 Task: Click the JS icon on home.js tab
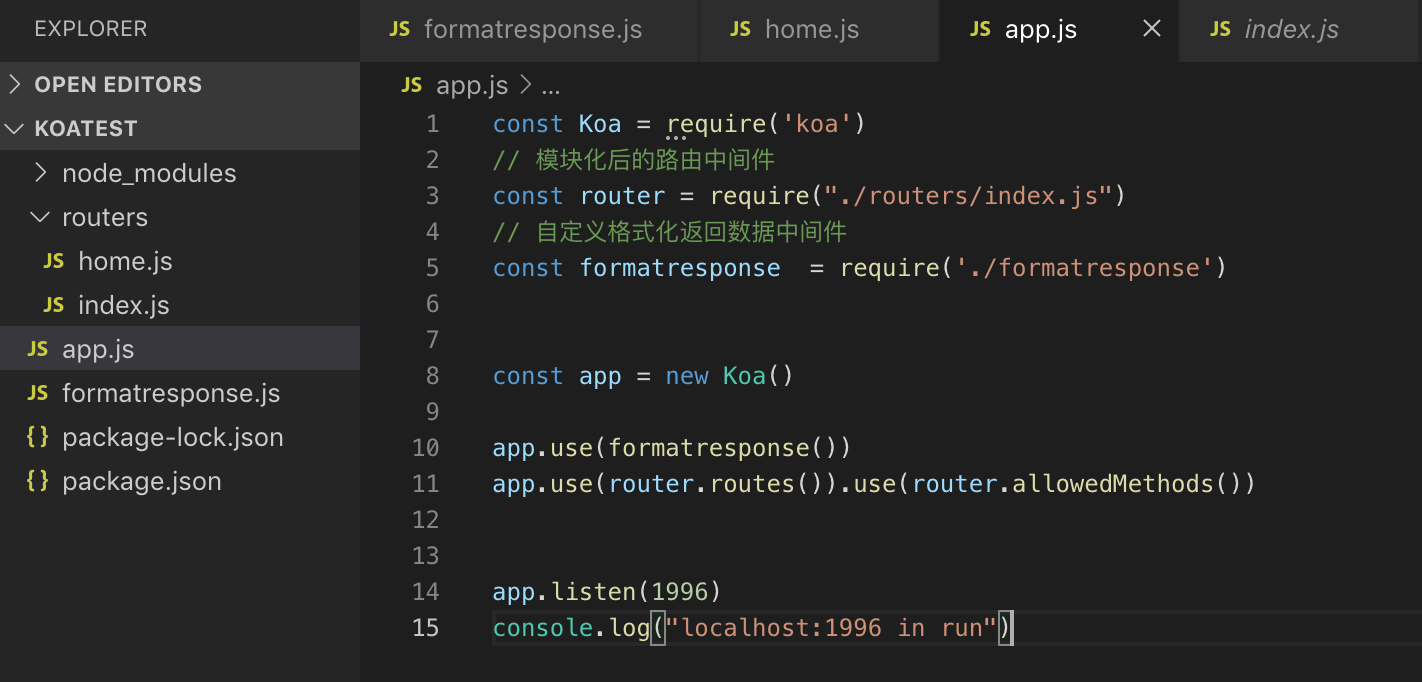pos(740,30)
